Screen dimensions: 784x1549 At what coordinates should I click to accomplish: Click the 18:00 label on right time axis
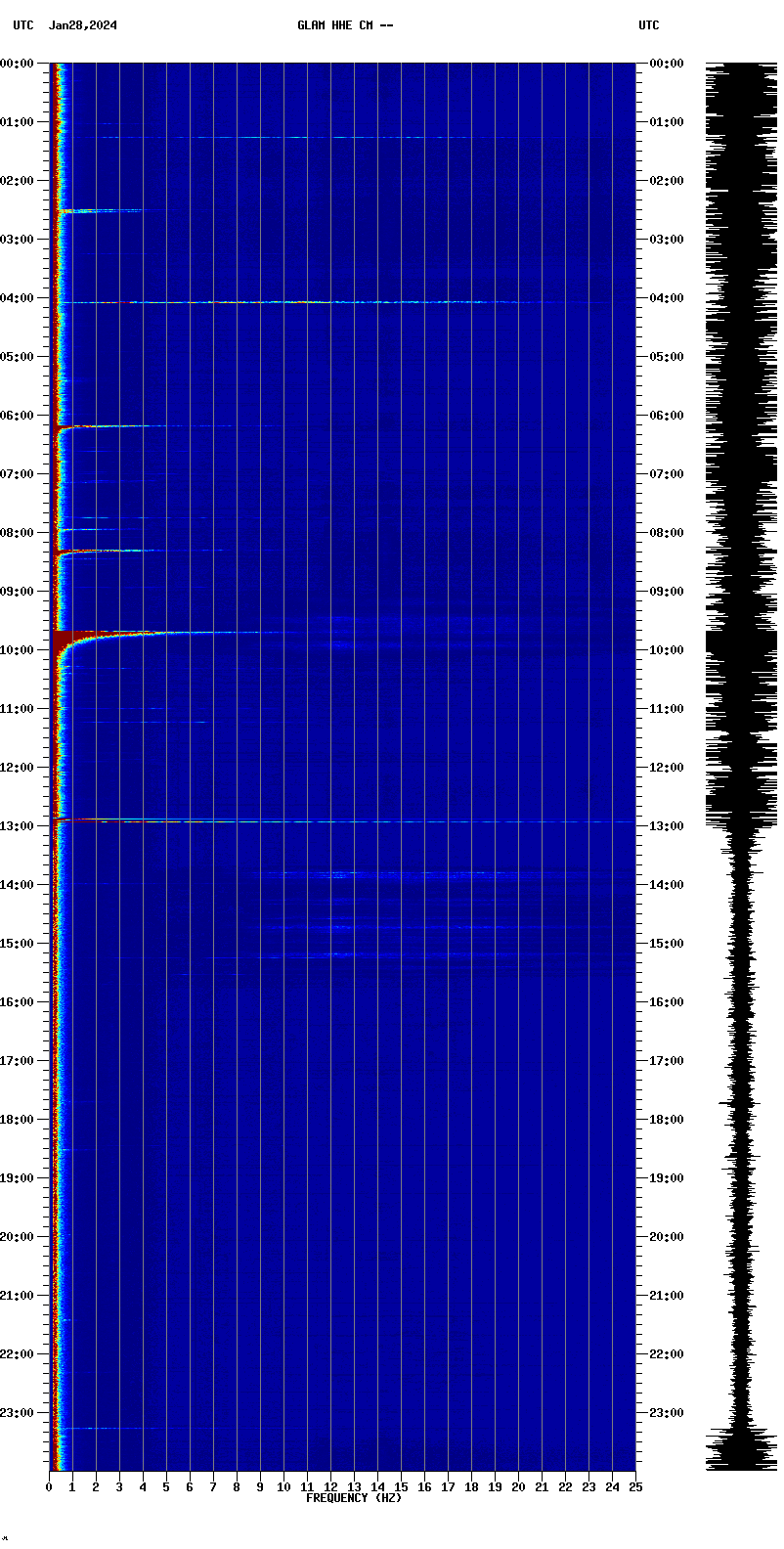coord(665,1120)
